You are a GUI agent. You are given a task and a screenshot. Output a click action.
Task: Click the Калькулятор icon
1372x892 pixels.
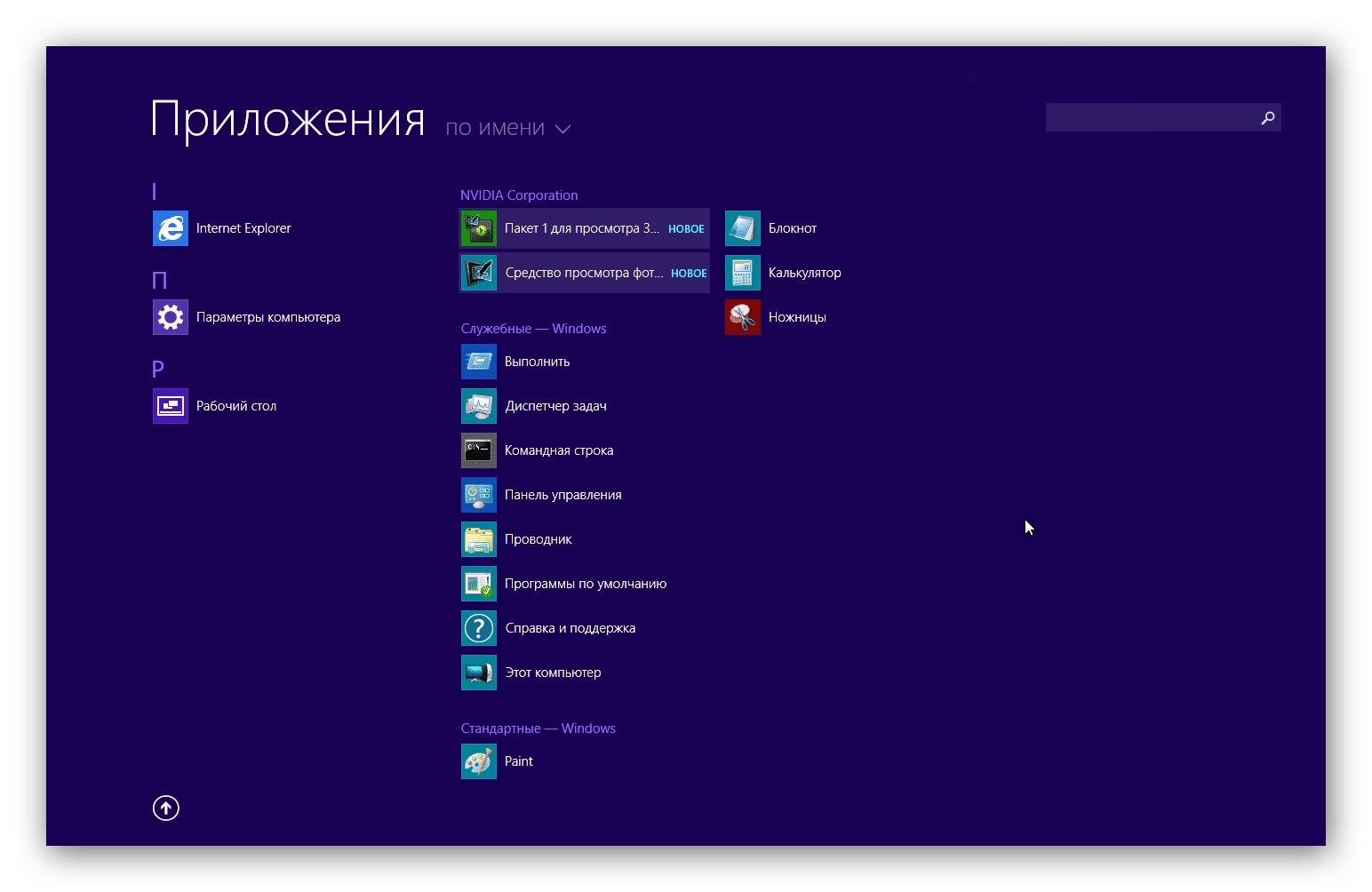(x=743, y=273)
